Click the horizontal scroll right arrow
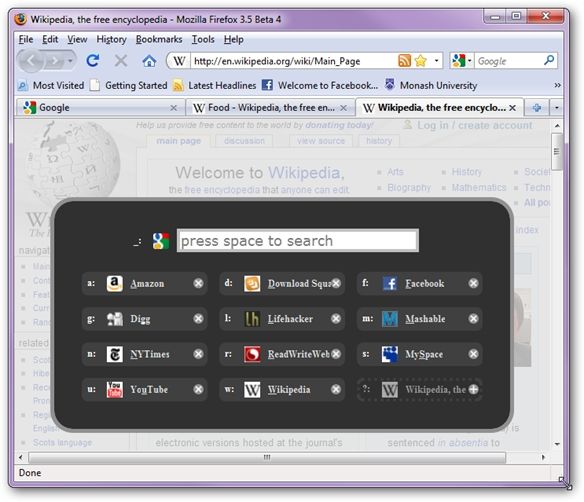The height and width of the screenshot is (502, 584). (x=543, y=457)
